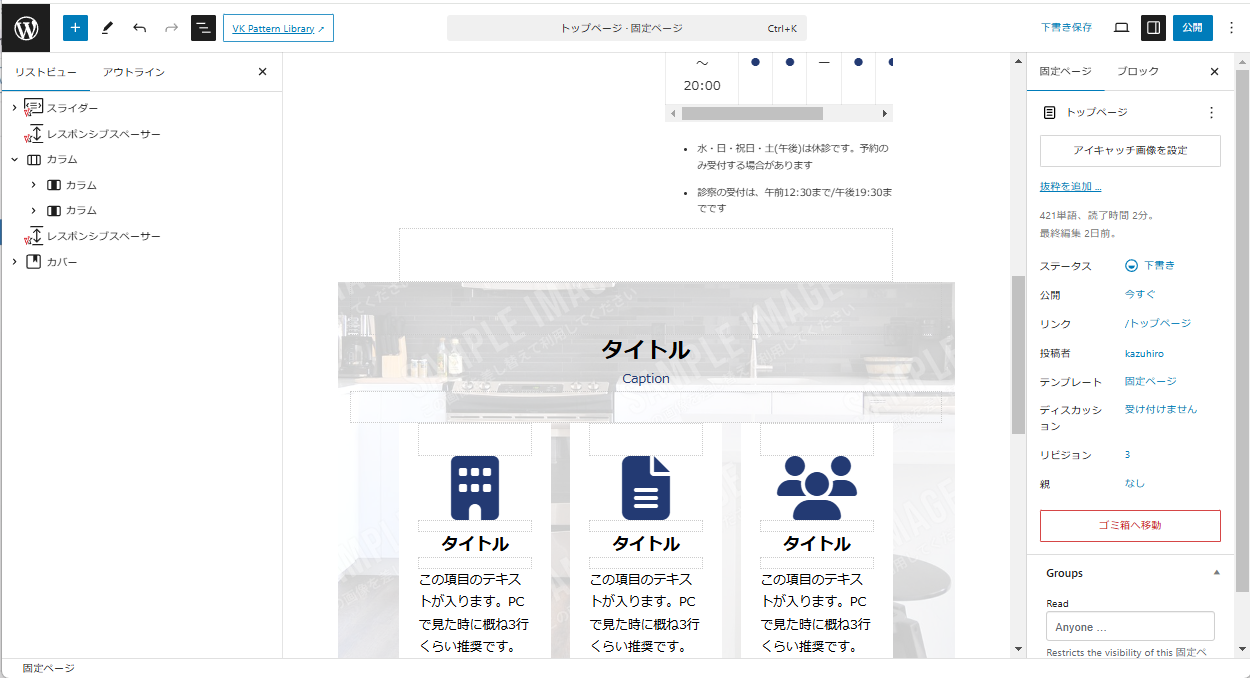Image resolution: width=1250 pixels, height=678 pixels.
Task: Toggle the list view document overview icon
Action: (x=203, y=28)
